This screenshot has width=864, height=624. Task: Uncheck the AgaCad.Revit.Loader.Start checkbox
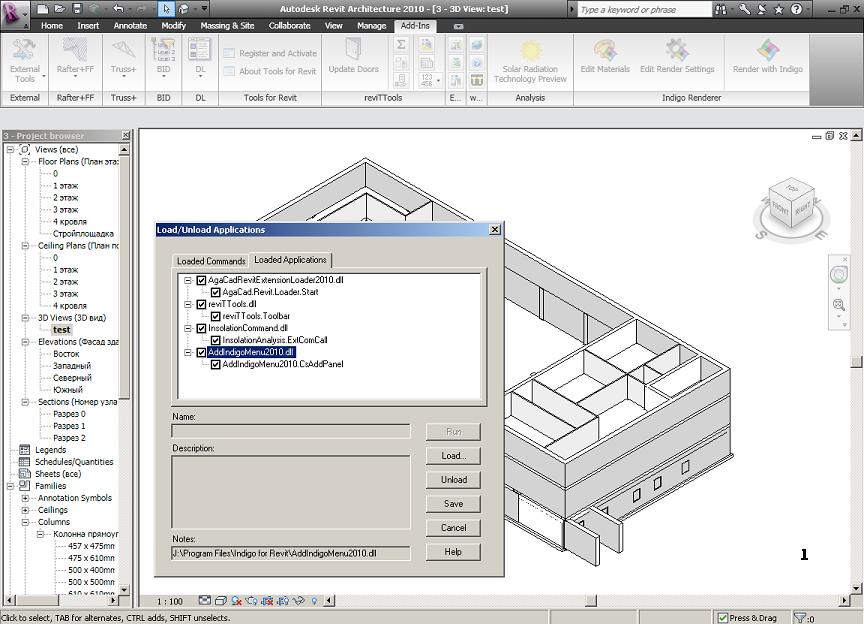[x=215, y=293]
